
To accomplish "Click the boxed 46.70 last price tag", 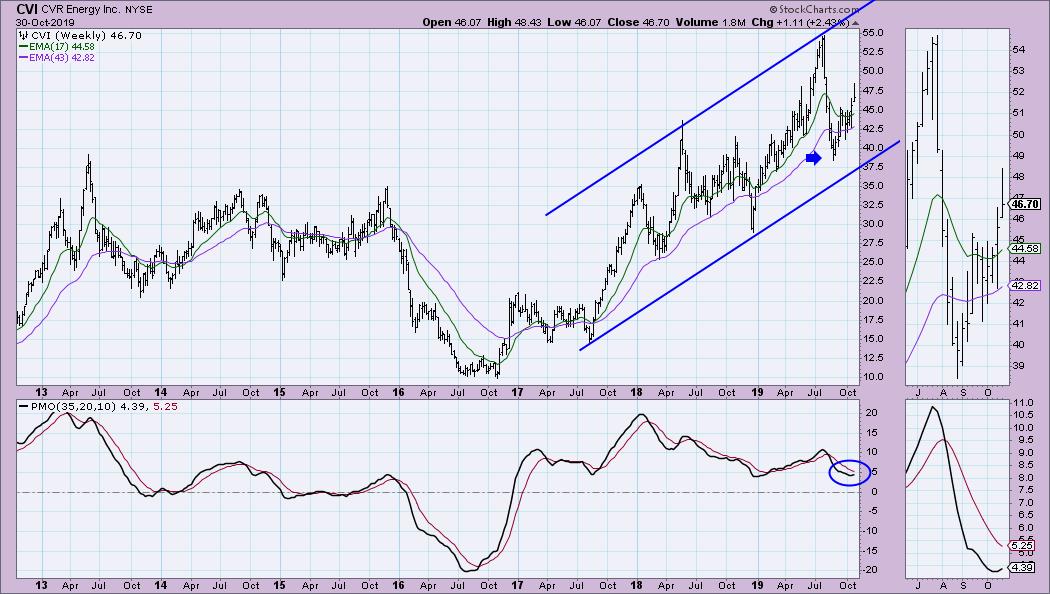I will coord(1025,204).
